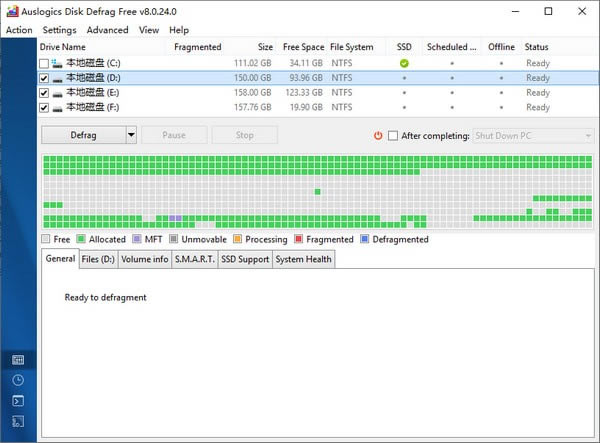Click the purple MFT block in cluster map

[175, 218]
